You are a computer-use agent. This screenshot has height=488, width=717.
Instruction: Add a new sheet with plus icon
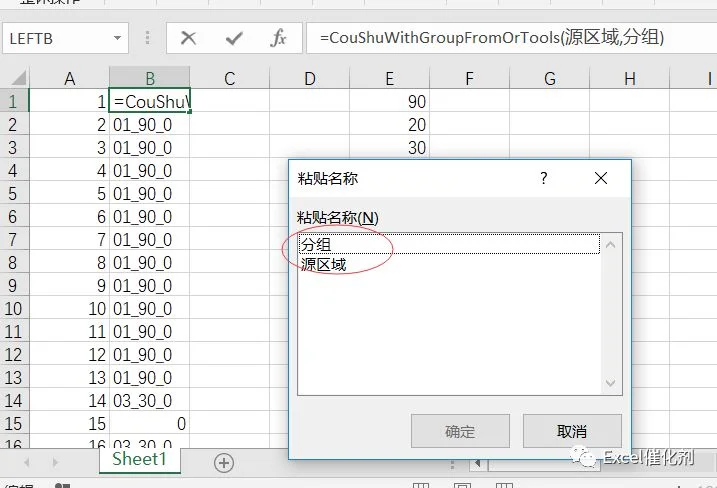point(224,463)
